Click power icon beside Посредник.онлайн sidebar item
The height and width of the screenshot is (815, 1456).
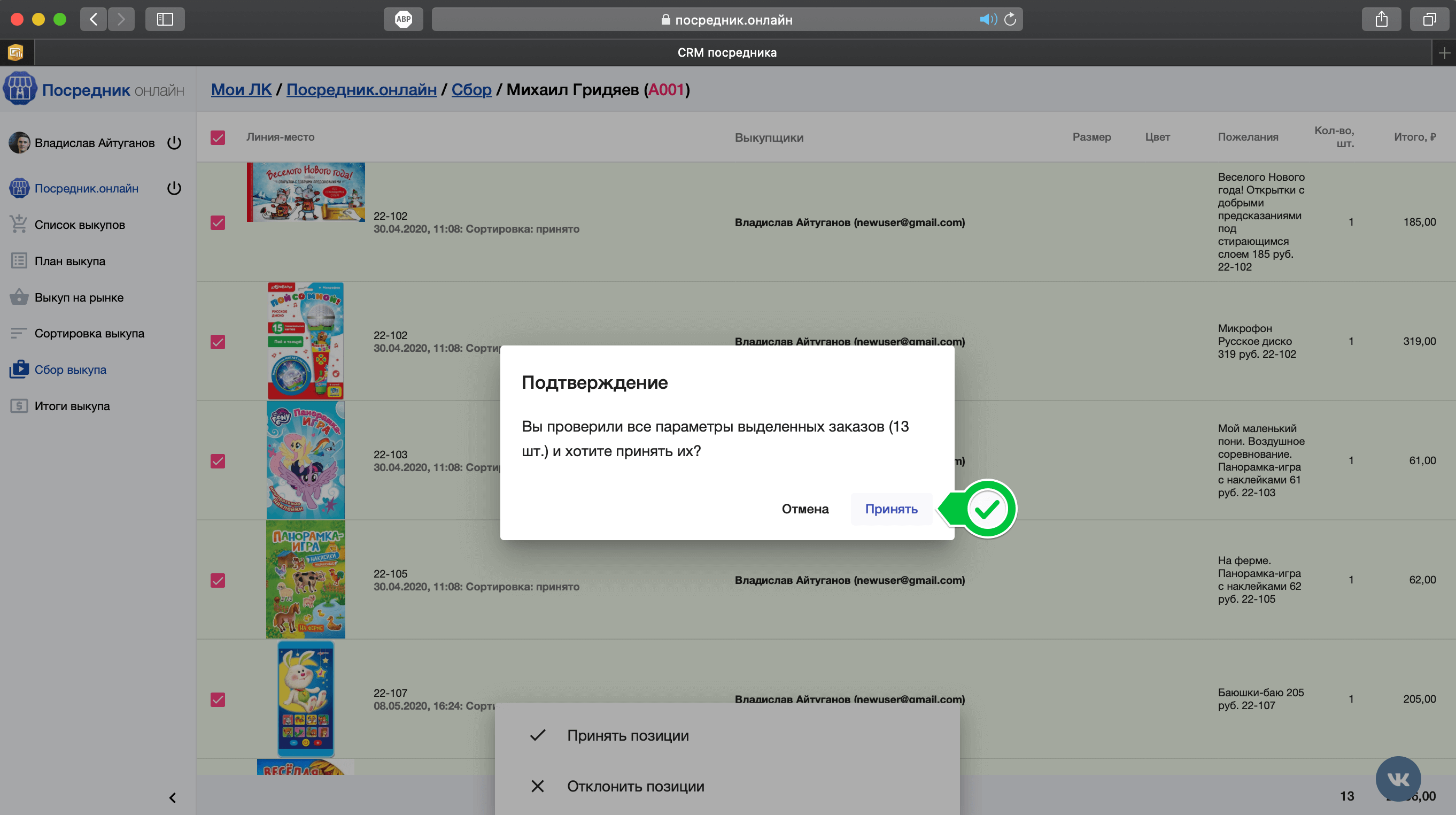tap(174, 188)
